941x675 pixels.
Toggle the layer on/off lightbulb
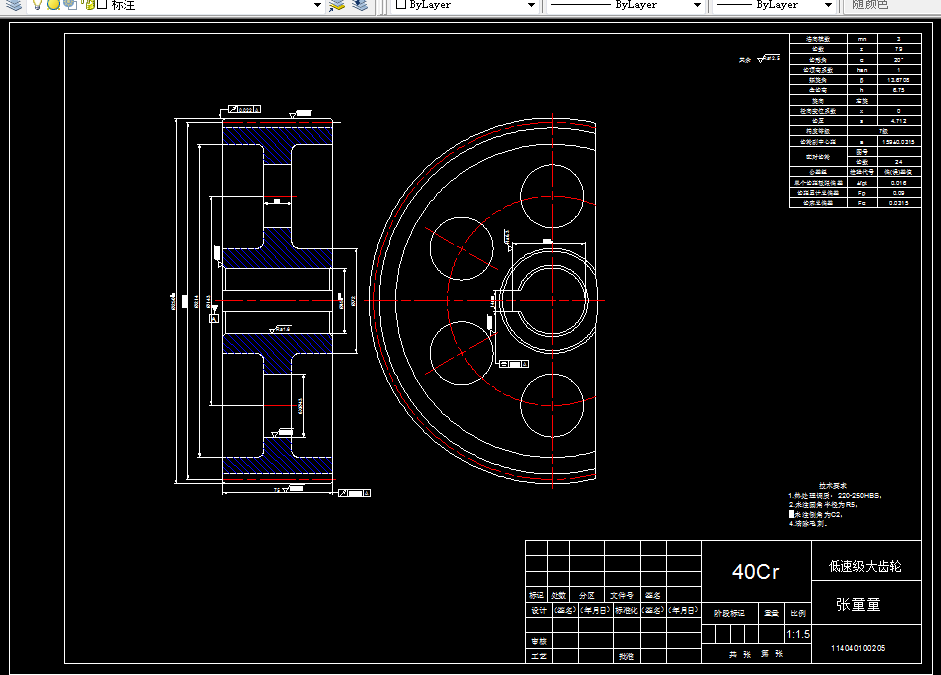pos(37,5)
